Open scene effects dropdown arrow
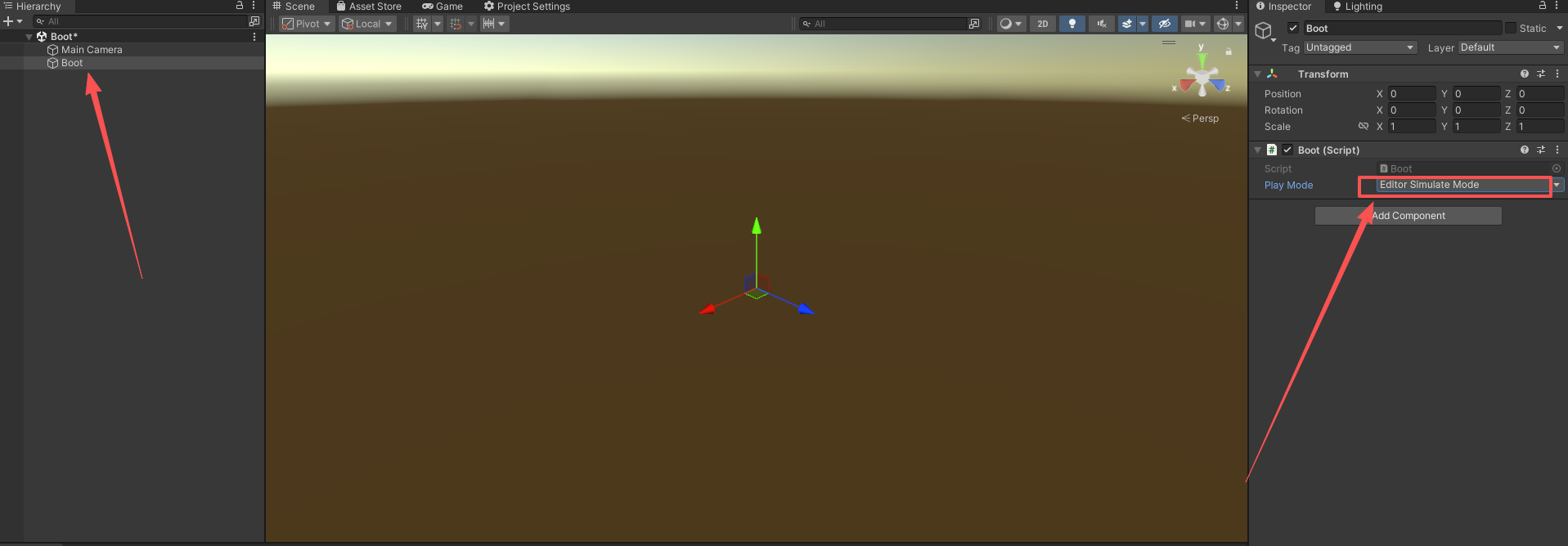The height and width of the screenshot is (546, 1568). point(1143,24)
